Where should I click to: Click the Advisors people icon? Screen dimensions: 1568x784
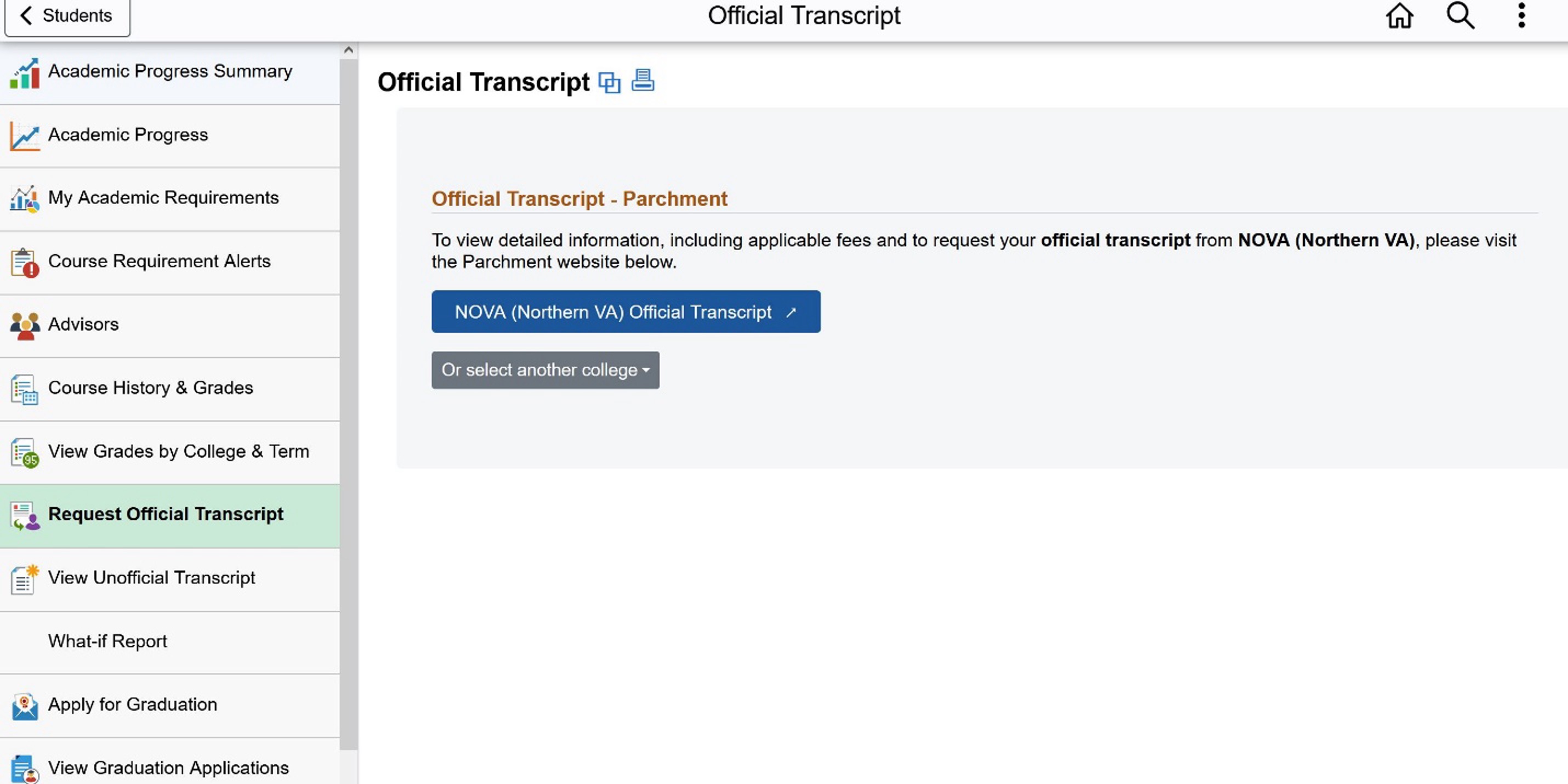point(25,326)
